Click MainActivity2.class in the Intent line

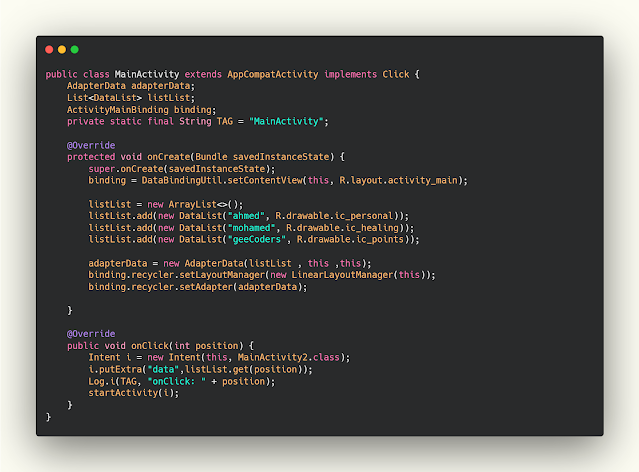pyautogui.click(x=289, y=357)
